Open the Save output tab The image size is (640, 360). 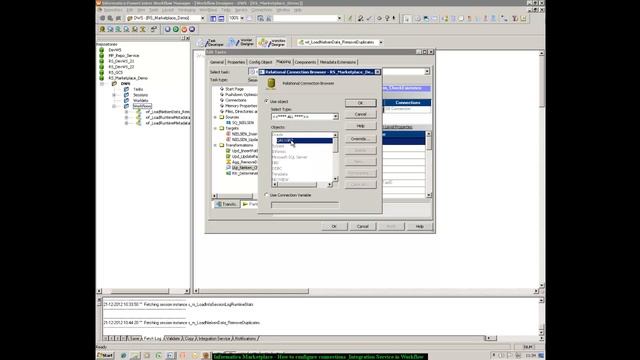134,339
